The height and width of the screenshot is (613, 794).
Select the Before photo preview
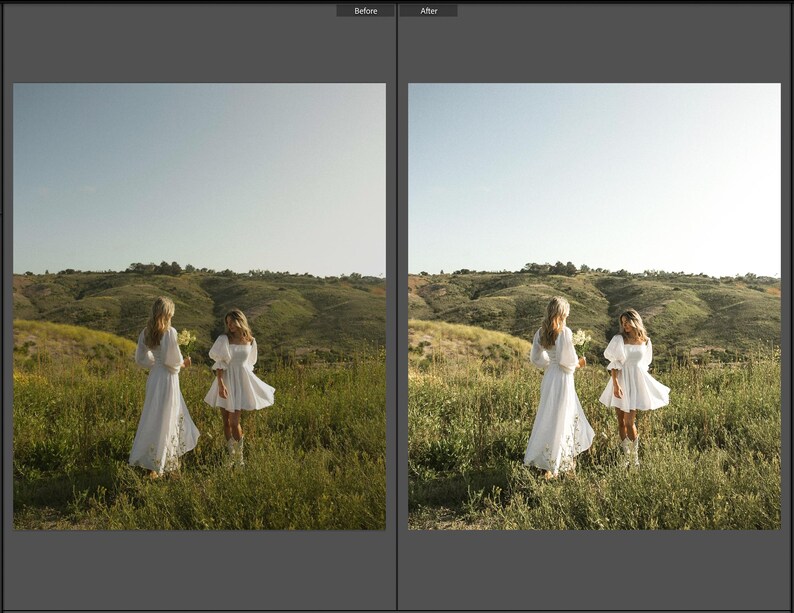tap(200, 306)
